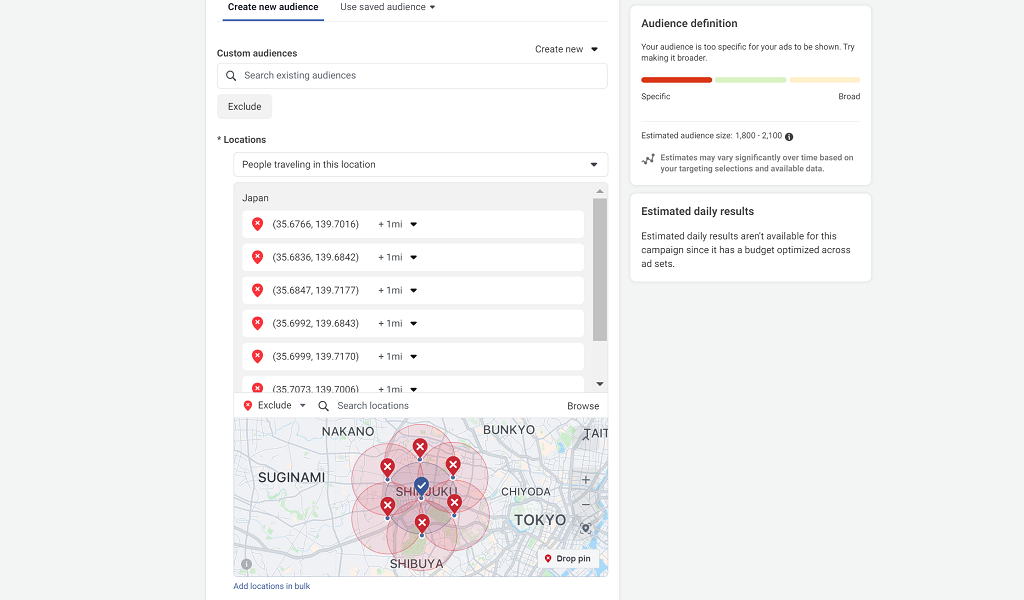Click the locate-me map icon
1024x600 pixels.
586,528
